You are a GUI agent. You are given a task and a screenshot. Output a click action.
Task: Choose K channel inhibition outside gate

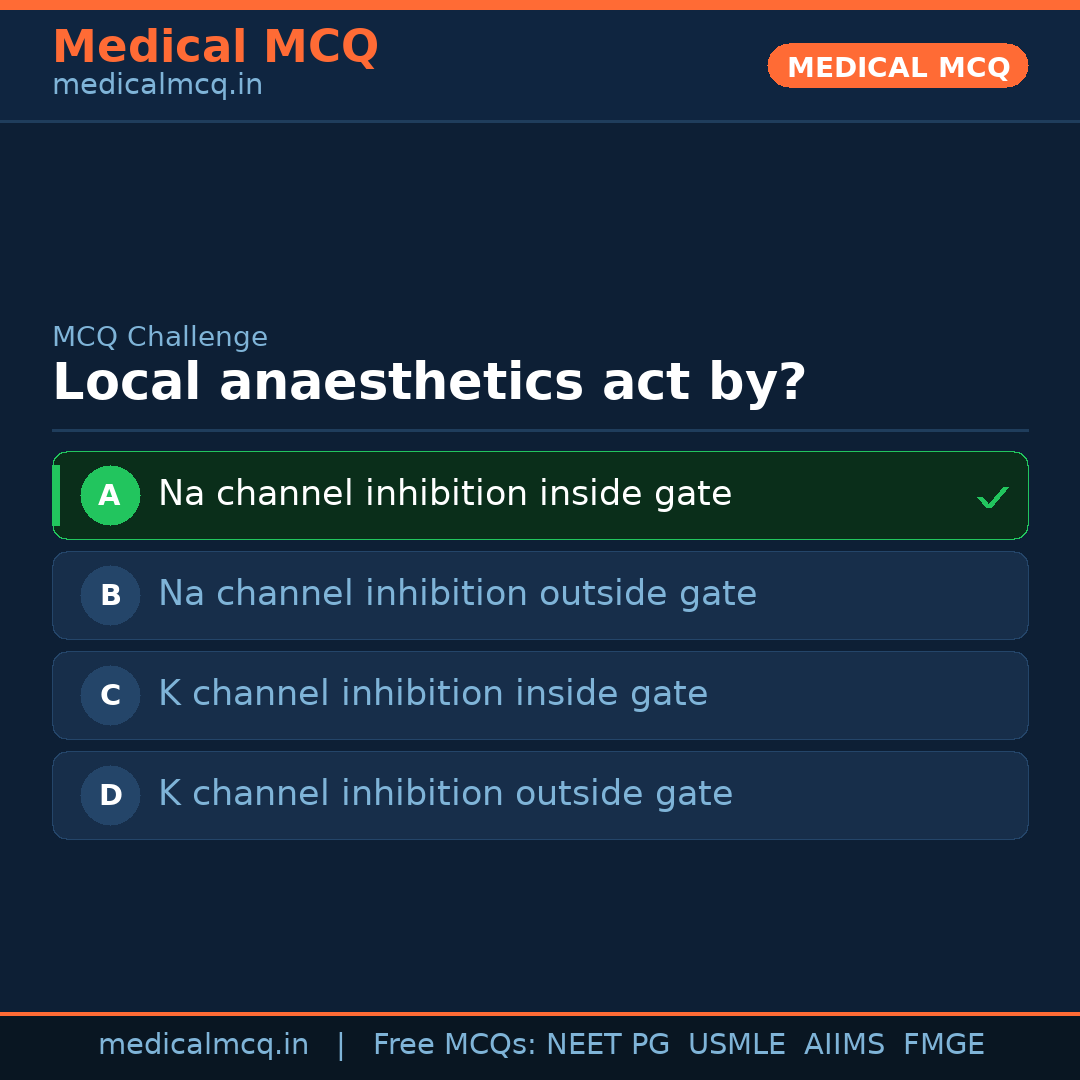click(445, 794)
